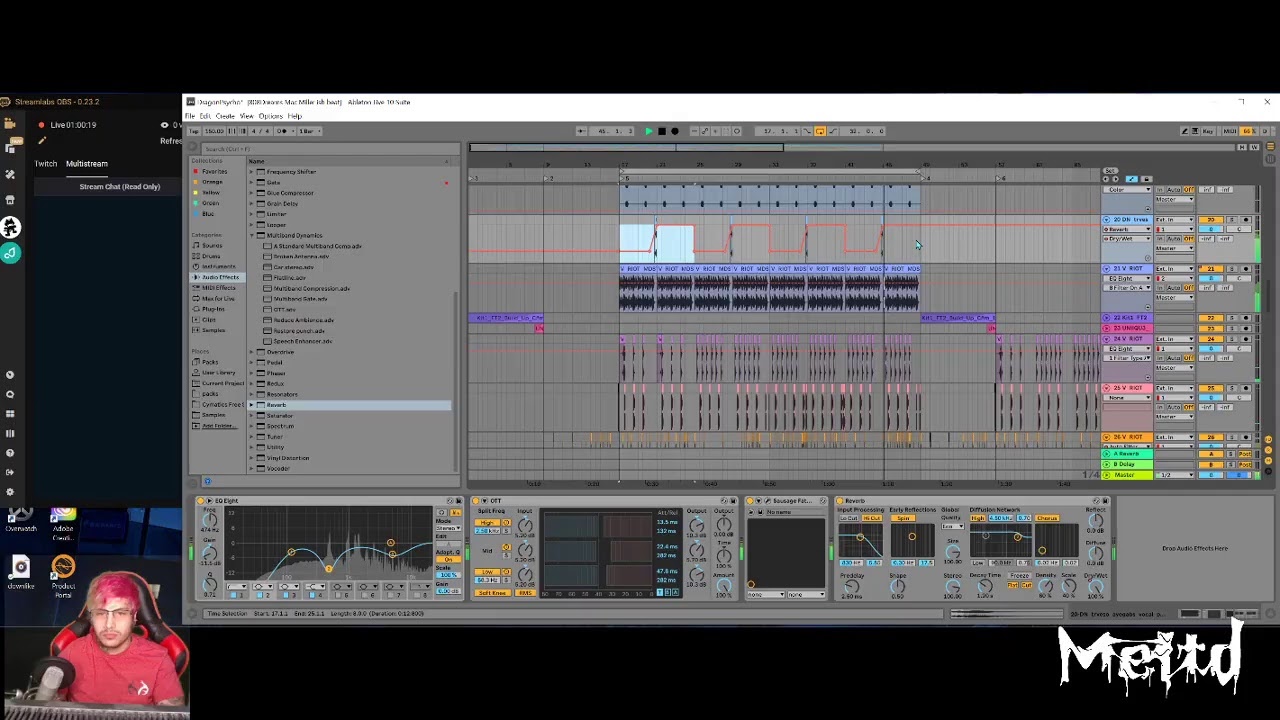Toggle the Reverb device activator
The image size is (1280, 720).
(841, 501)
